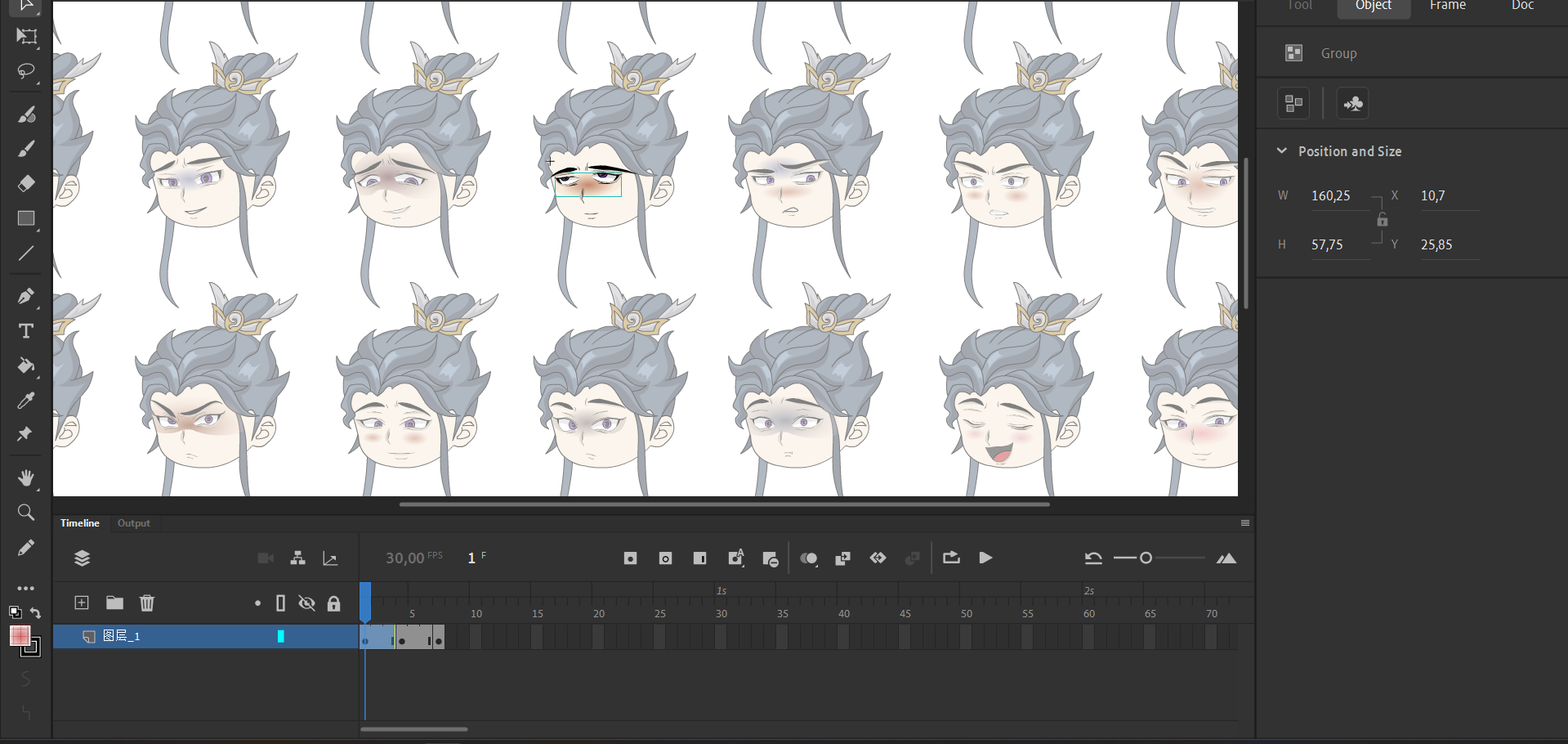Select the Lasso tool
The image size is (1568, 744).
point(26,72)
